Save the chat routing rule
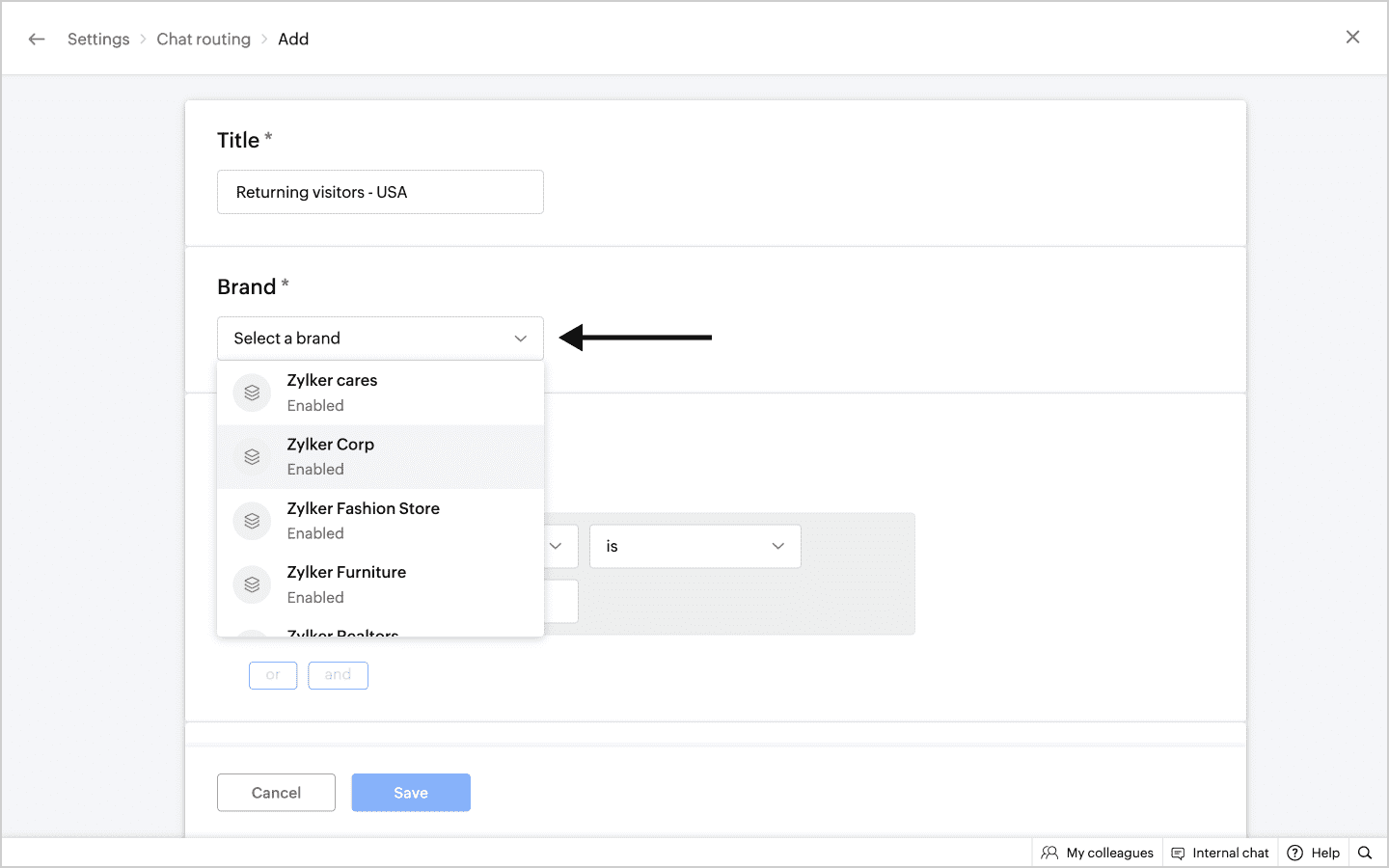Image resolution: width=1389 pixels, height=868 pixels. click(411, 793)
